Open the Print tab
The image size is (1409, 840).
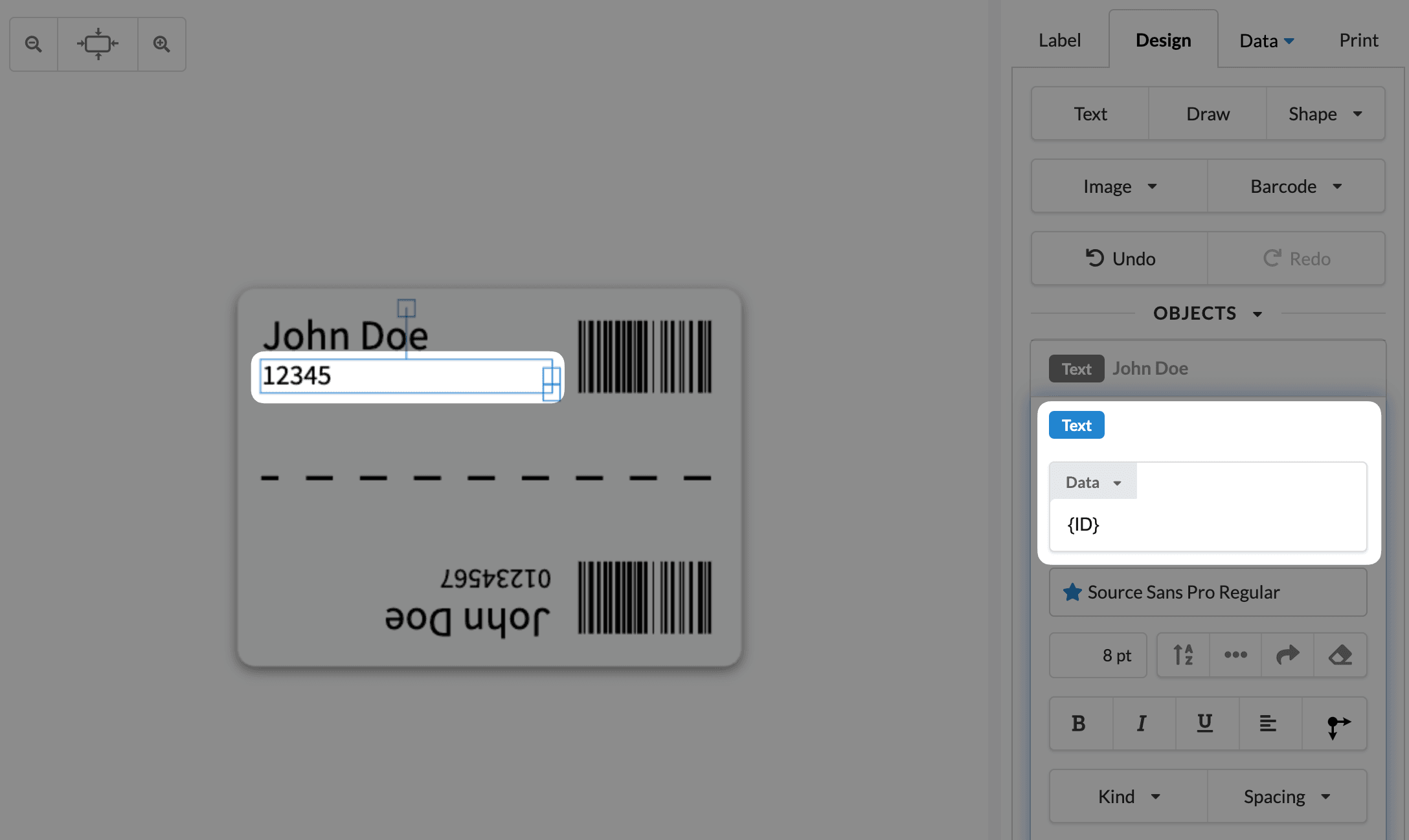[x=1358, y=39]
